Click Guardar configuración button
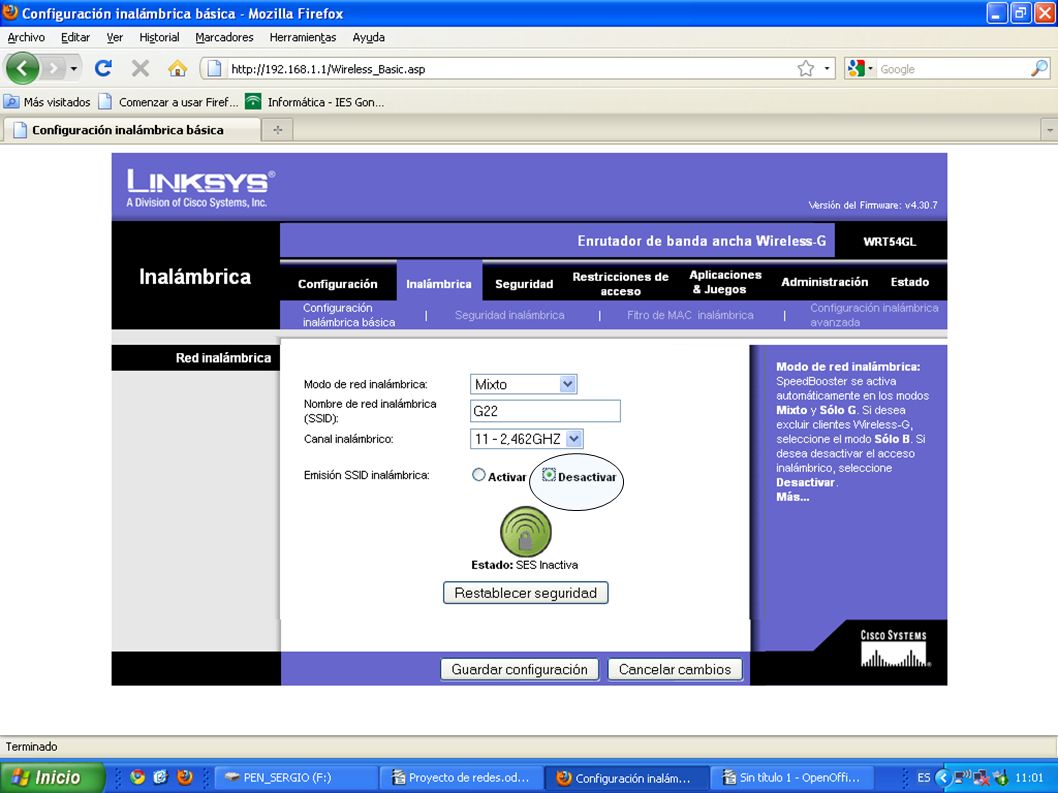The image size is (1058, 793). click(x=520, y=669)
